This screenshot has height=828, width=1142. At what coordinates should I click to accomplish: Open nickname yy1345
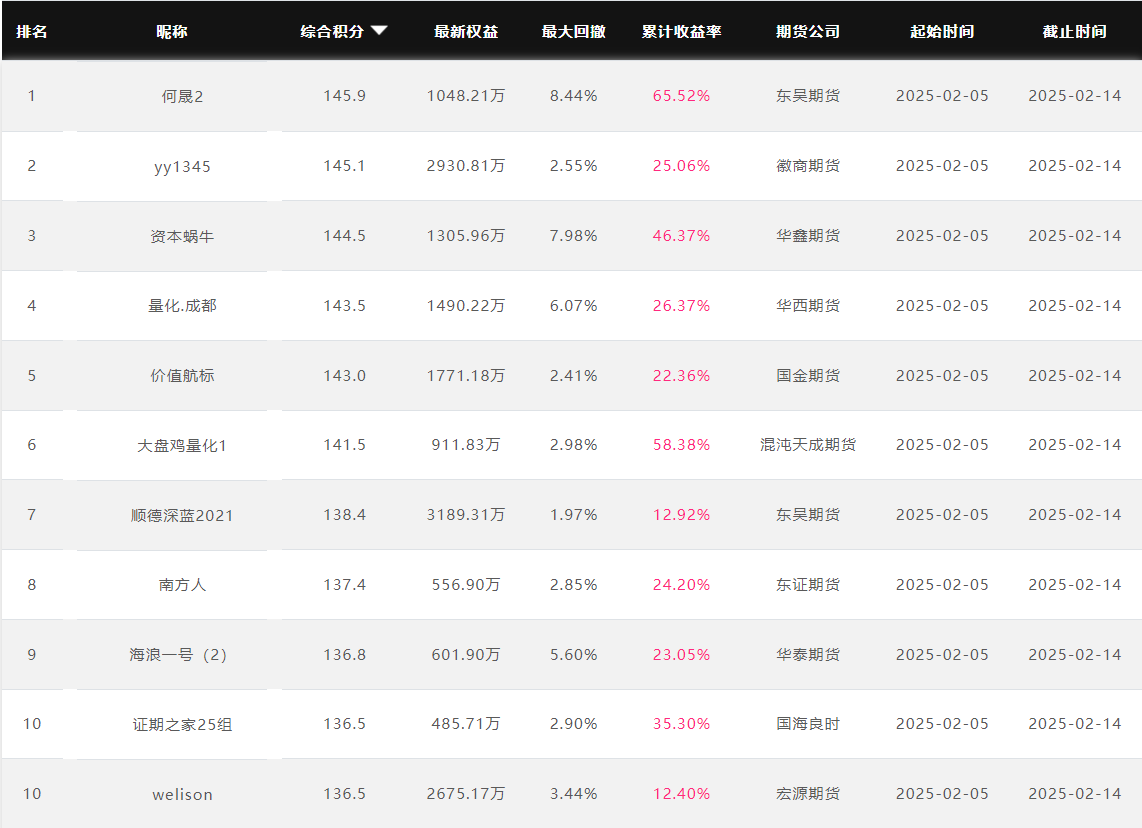click(182, 167)
